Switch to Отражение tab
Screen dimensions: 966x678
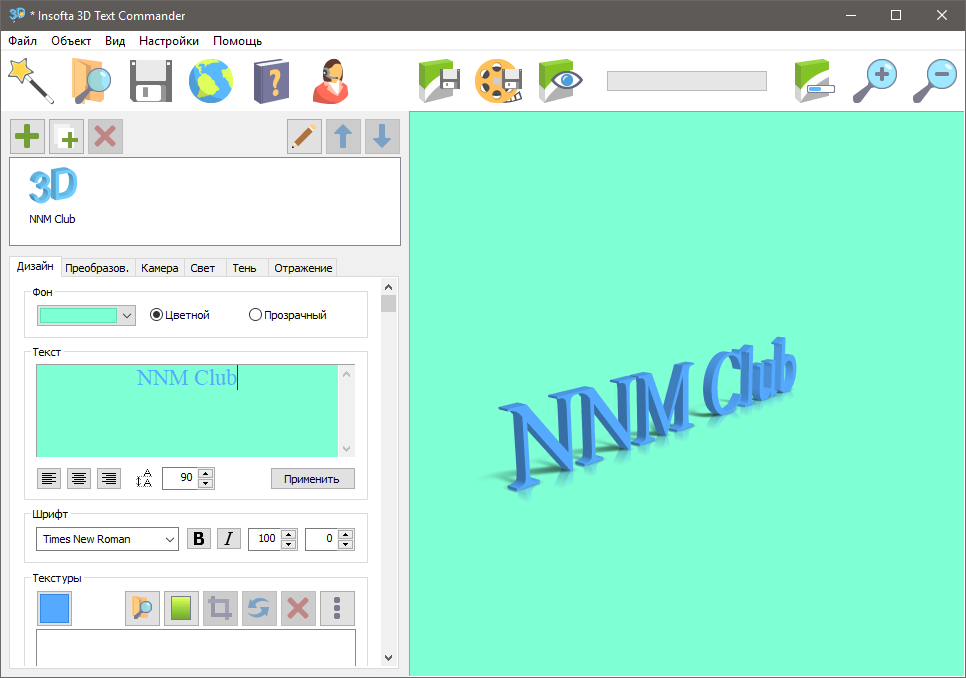click(303, 268)
